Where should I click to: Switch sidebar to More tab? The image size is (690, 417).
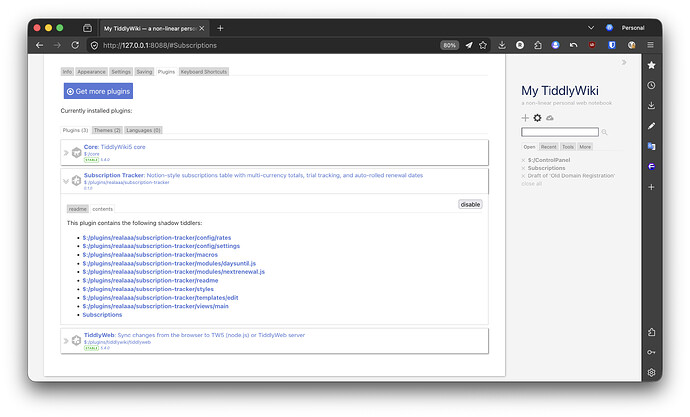[x=585, y=147]
